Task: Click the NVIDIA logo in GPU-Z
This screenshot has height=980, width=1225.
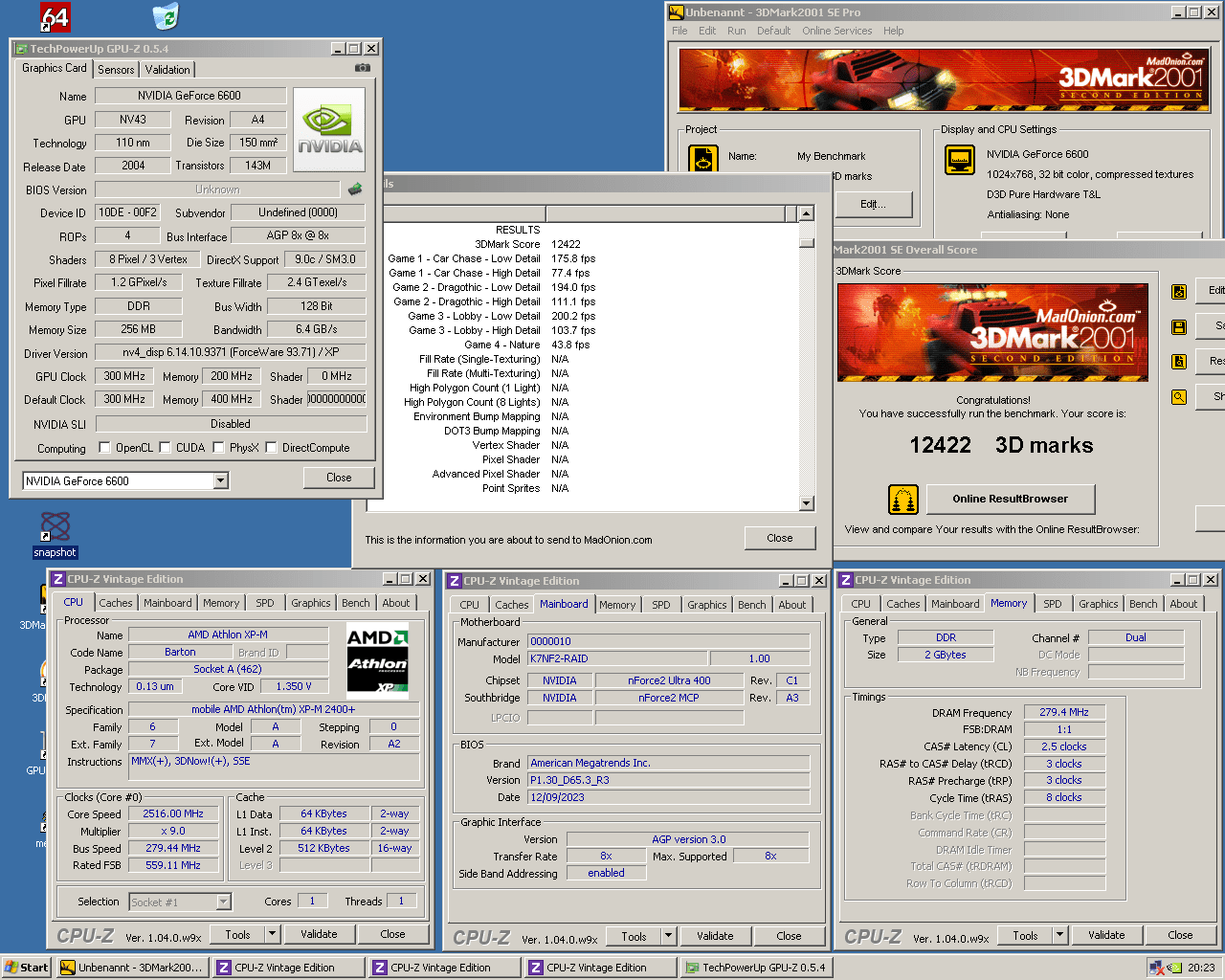Action: [x=329, y=130]
